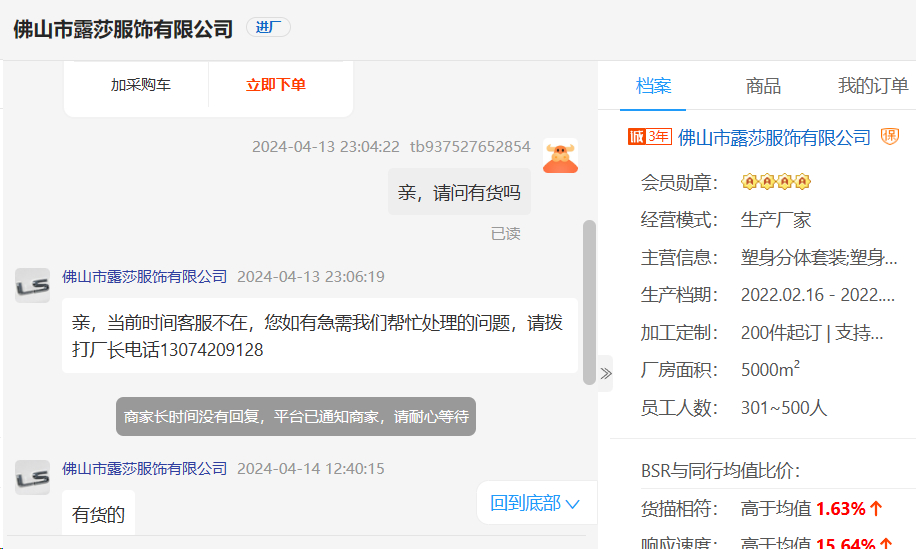Screen dimensions: 916x549
Task: Click the BSR与同行均值比价 heading
Action: 720,471
